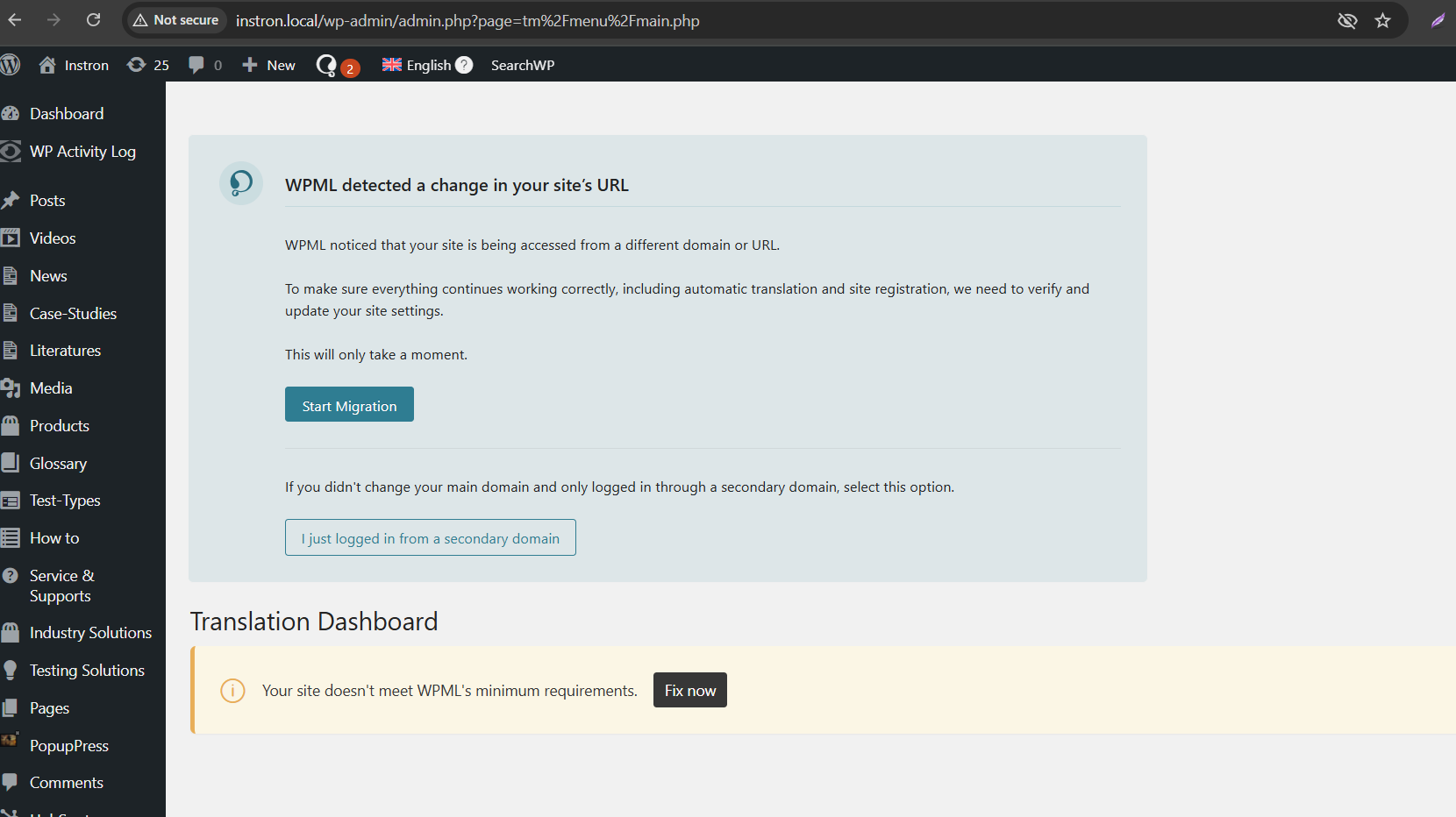Open the WordPress logo menu
This screenshot has height=817, width=1456.
tap(11, 65)
